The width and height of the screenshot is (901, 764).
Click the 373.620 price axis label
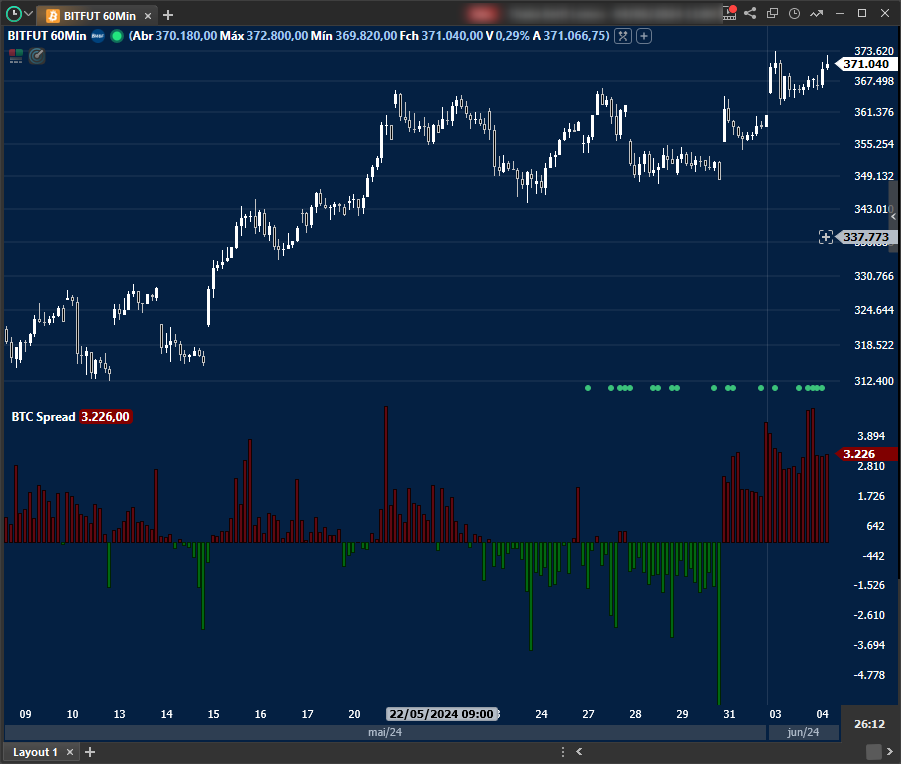[x=873, y=51]
